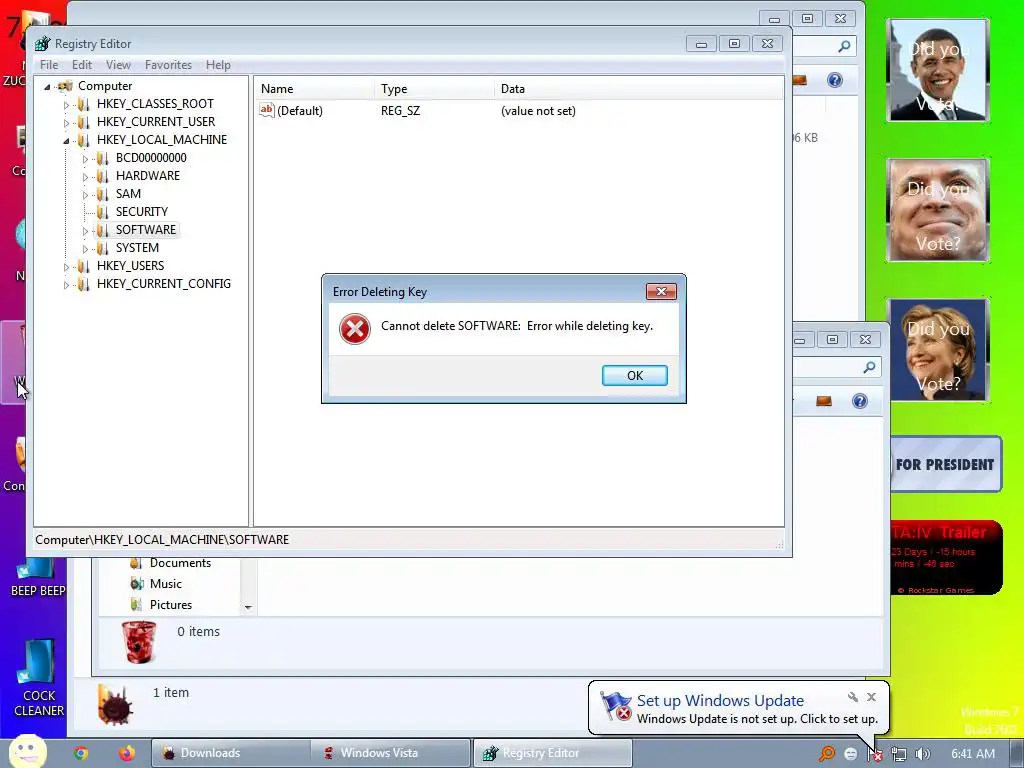Click Registry Editor taskbar button
The image size is (1024, 768).
(552, 753)
